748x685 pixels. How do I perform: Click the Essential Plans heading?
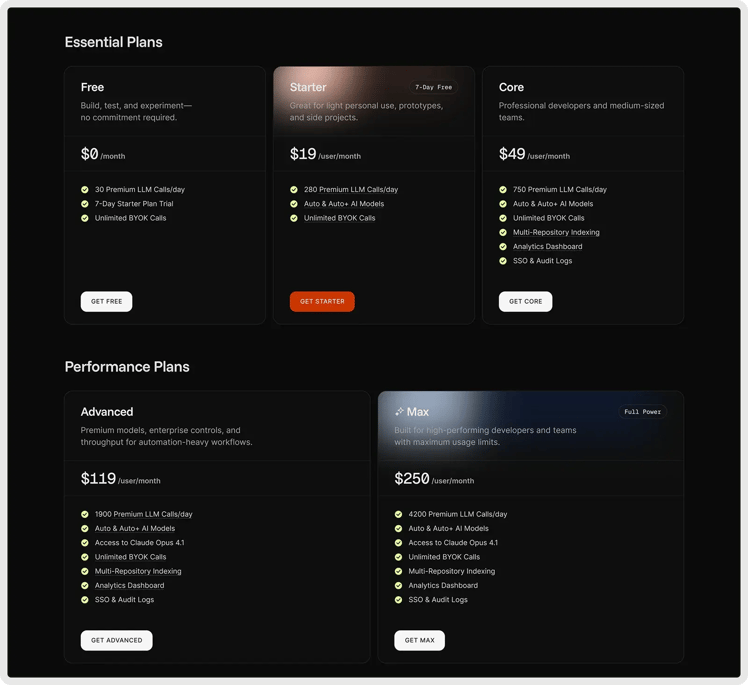114,42
